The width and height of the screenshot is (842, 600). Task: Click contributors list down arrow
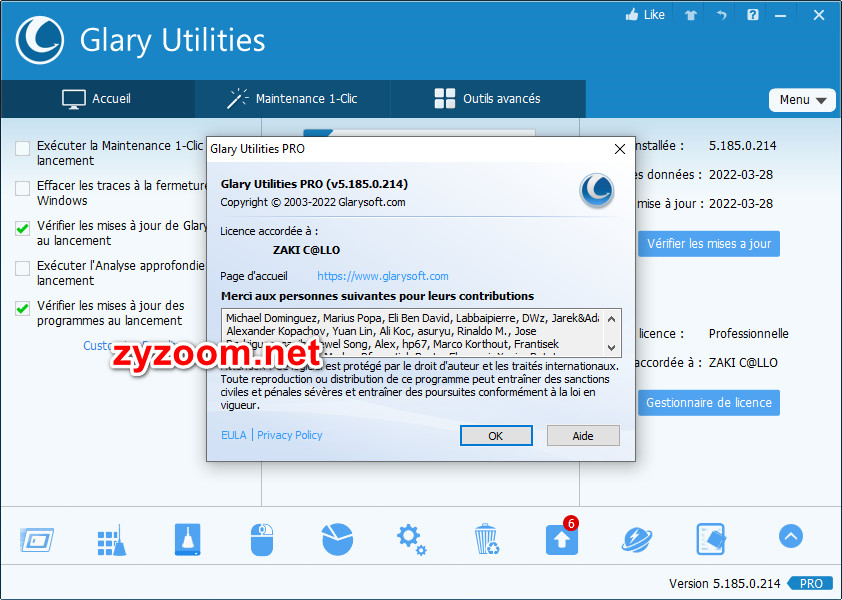tap(611, 348)
